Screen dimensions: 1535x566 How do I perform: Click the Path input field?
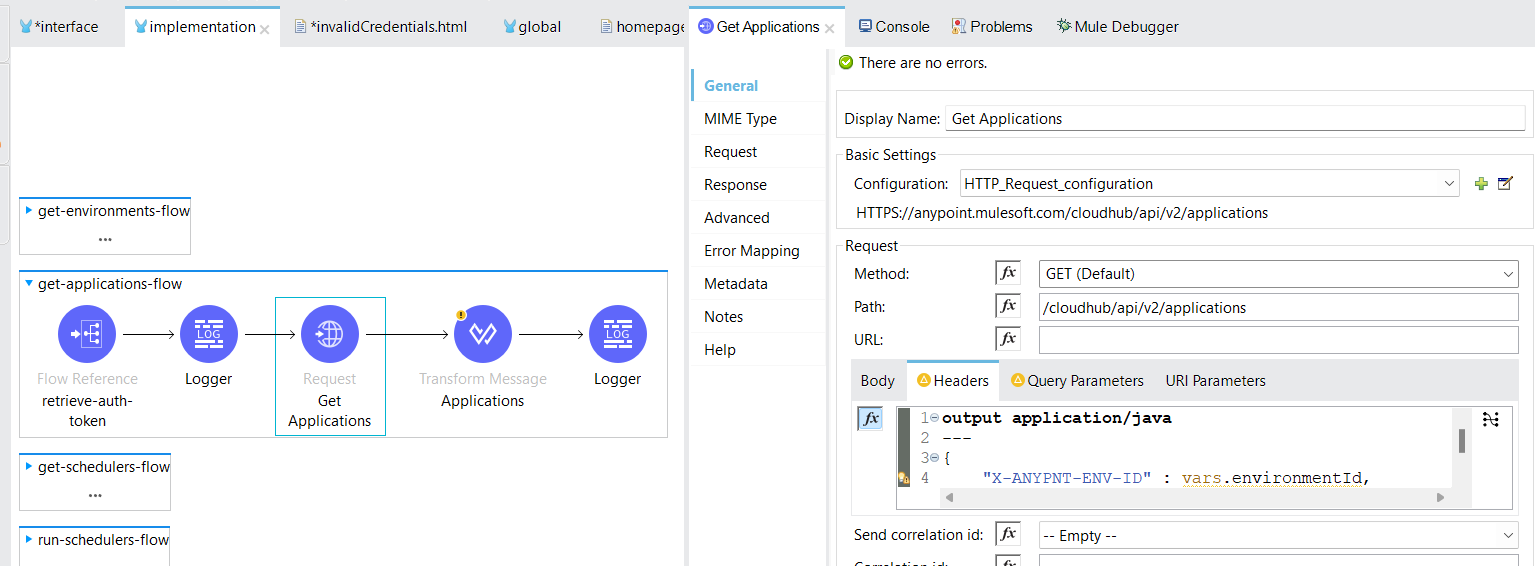1279,307
